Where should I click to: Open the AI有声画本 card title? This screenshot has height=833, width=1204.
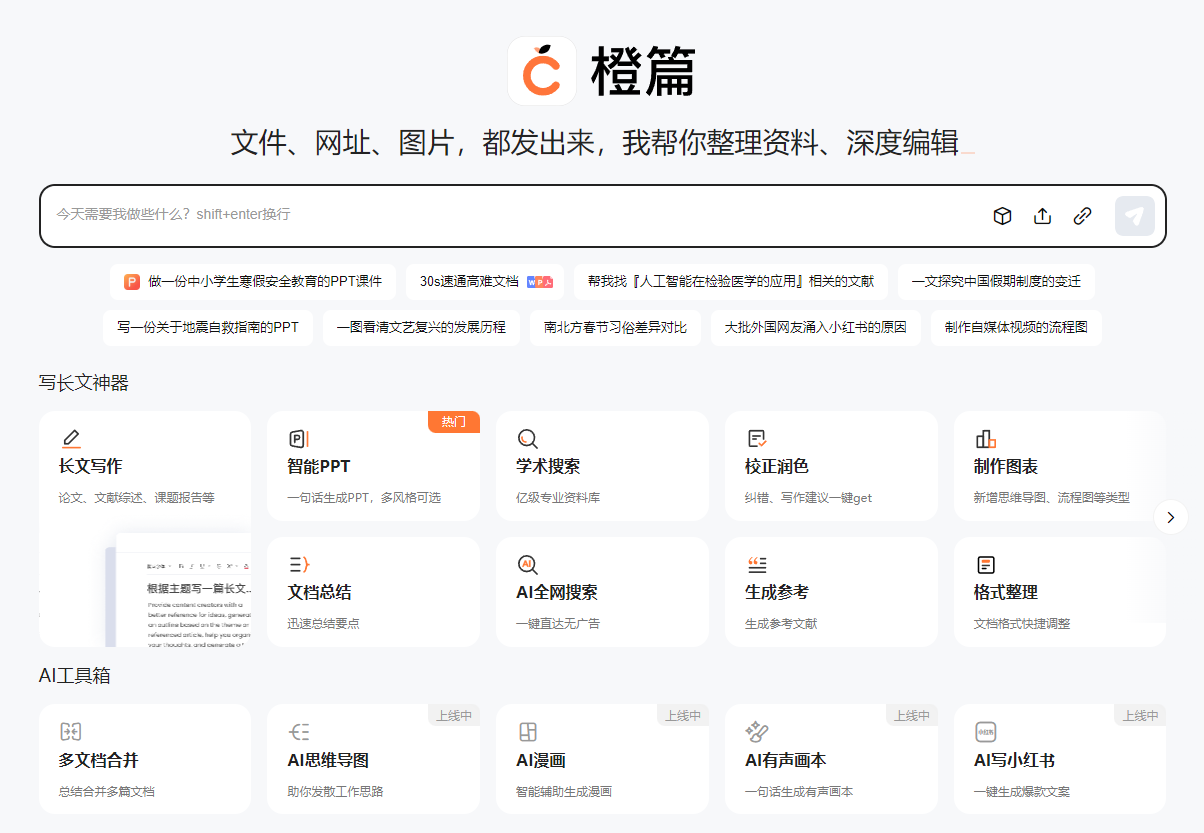coord(786,761)
